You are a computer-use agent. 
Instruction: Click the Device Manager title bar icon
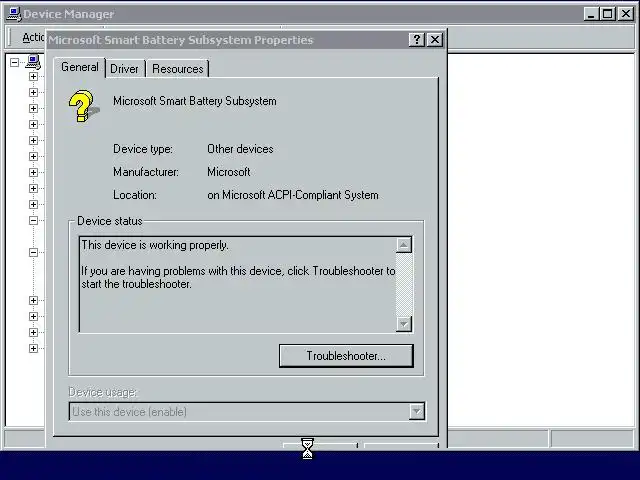14,14
